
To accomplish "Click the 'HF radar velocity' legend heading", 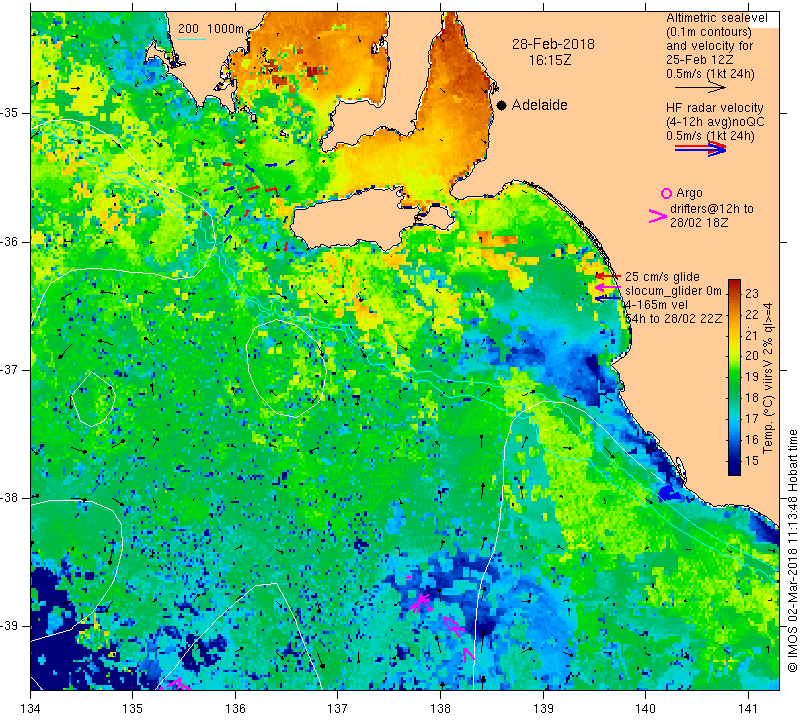I will coord(714,108).
